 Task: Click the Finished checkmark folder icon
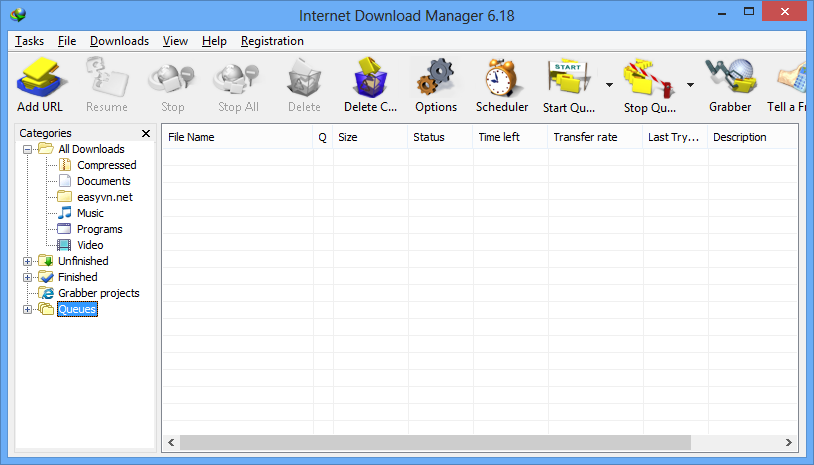click(46, 277)
